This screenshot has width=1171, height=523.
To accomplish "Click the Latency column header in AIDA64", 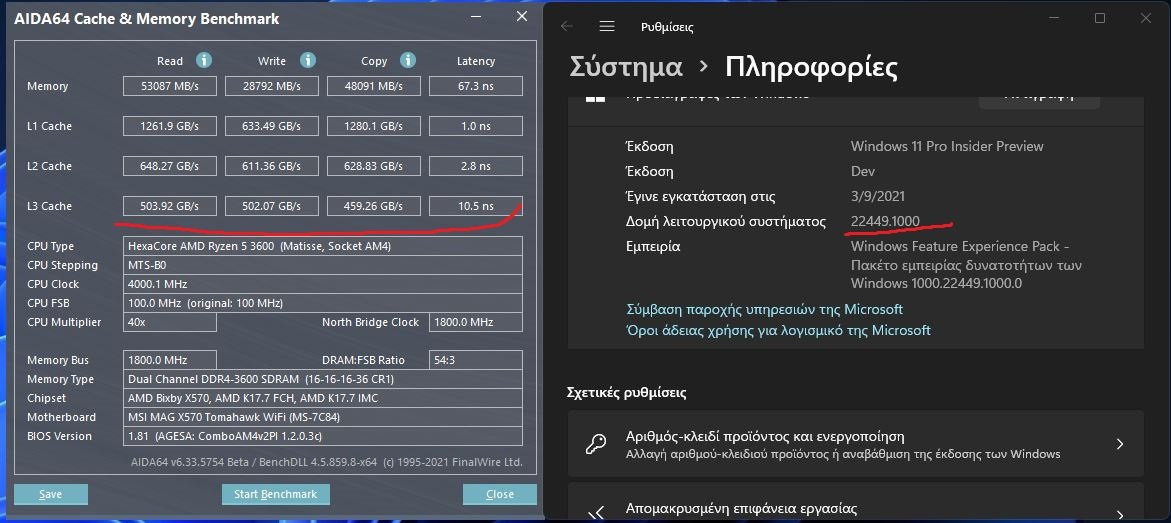I will tap(476, 61).
